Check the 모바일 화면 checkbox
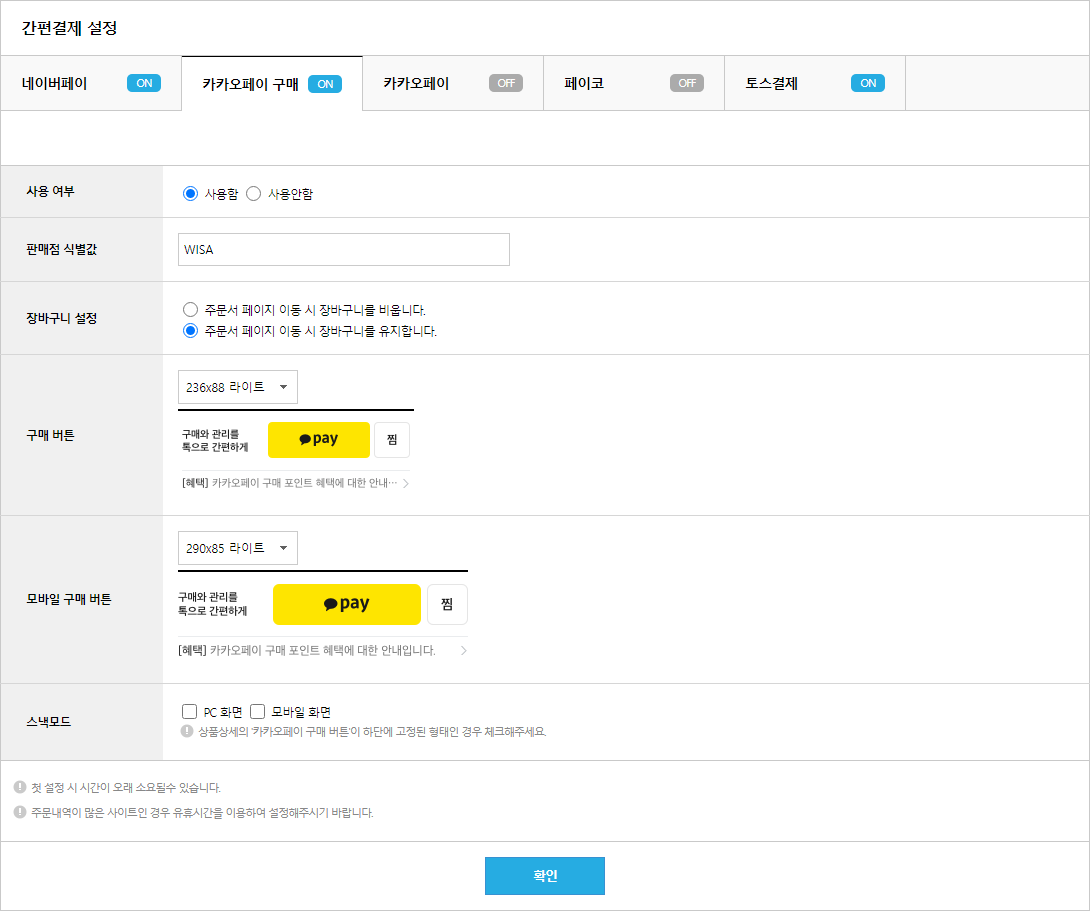 pos(257,712)
